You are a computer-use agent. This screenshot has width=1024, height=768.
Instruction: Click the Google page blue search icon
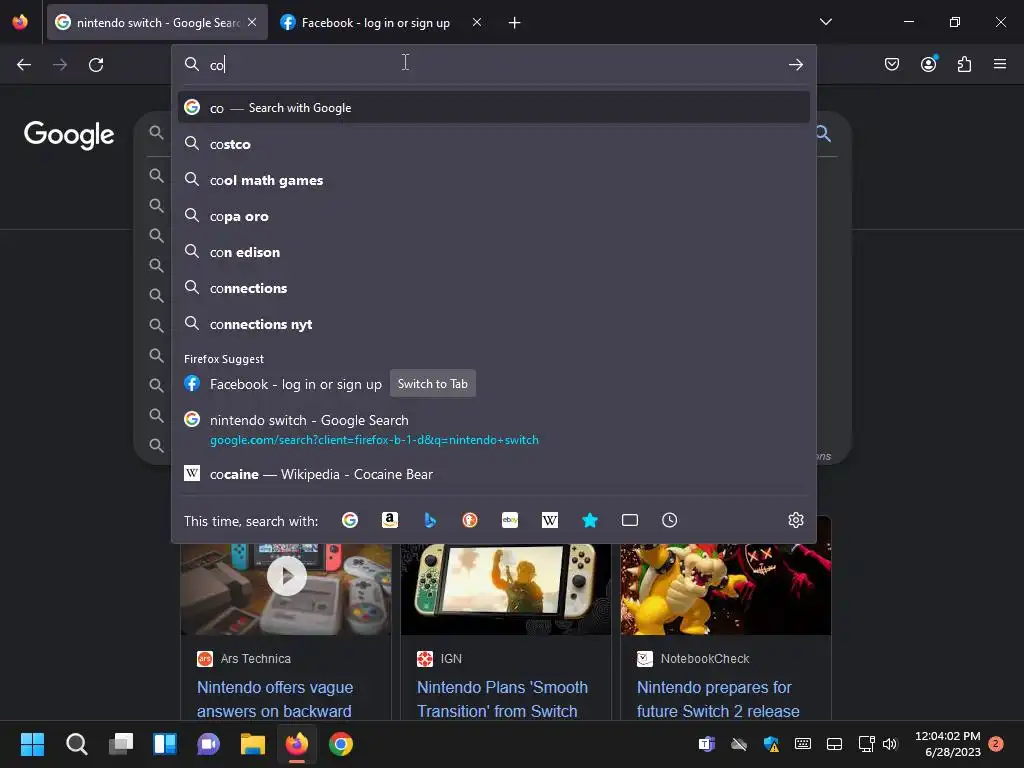pyautogui.click(x=824, y=134)
